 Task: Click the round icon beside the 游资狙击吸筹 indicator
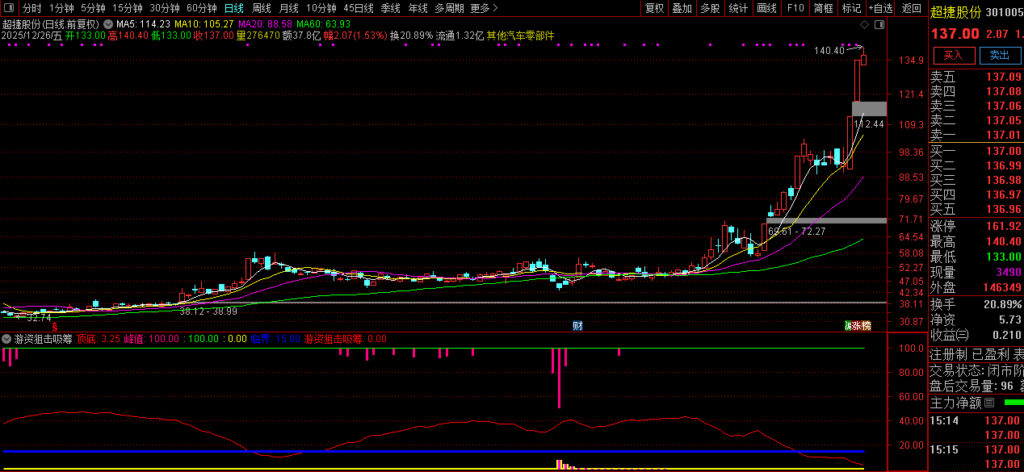pyautogui.click(x=7, y=339)
